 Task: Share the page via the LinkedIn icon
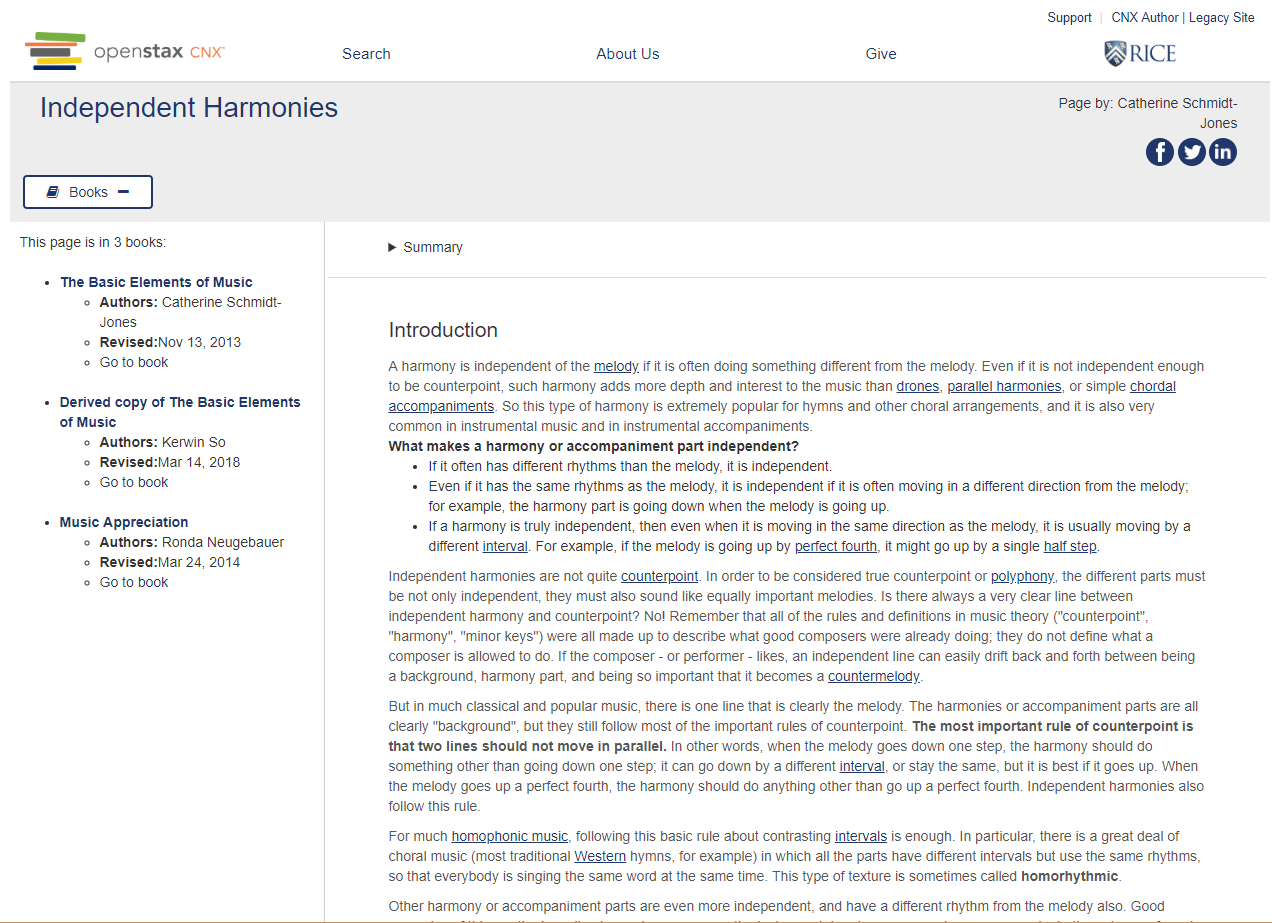[x=1222, y=151]
